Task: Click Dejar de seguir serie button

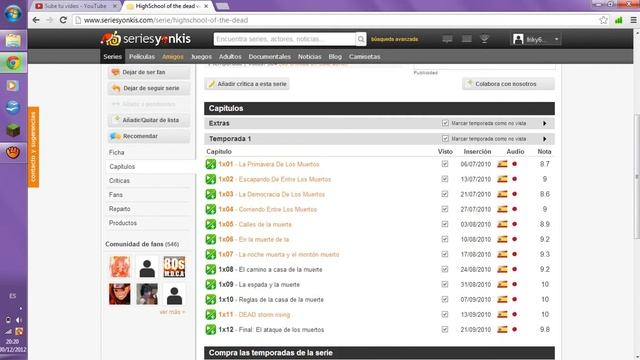Action: [149, 88]
